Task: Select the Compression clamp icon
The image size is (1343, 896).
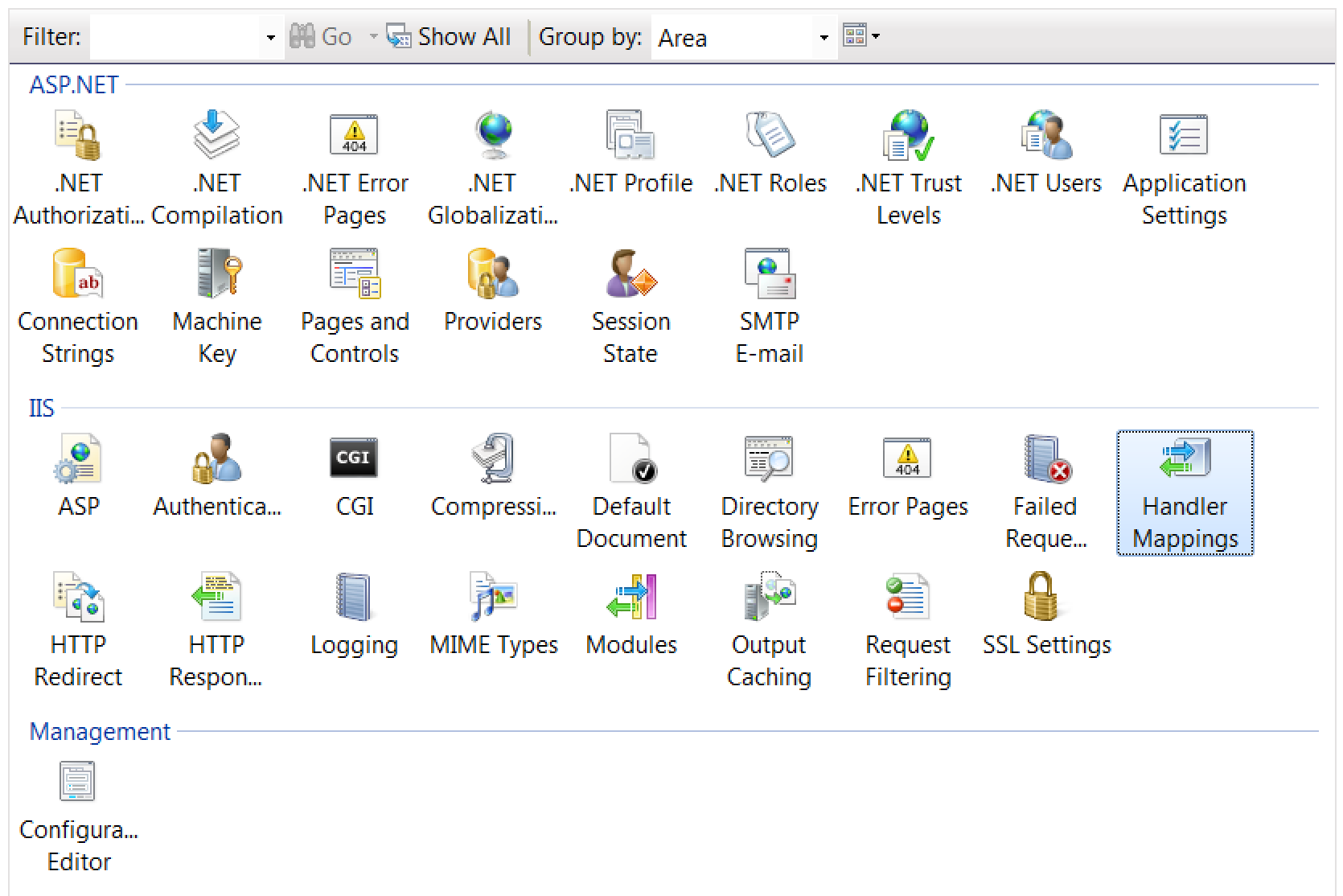Action: click(493, 458)
